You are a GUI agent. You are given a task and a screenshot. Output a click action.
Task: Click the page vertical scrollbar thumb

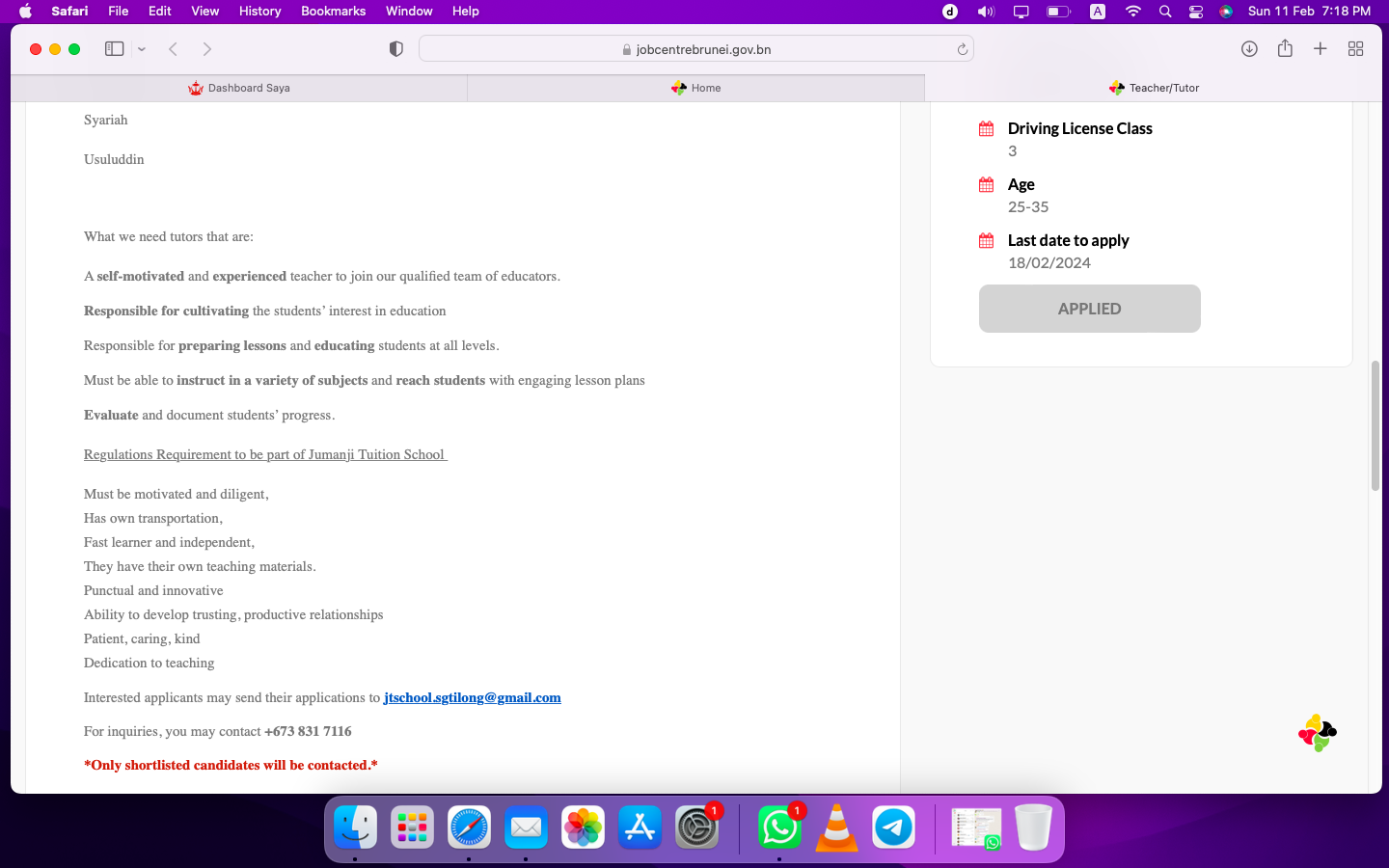tap(1375, 425)
